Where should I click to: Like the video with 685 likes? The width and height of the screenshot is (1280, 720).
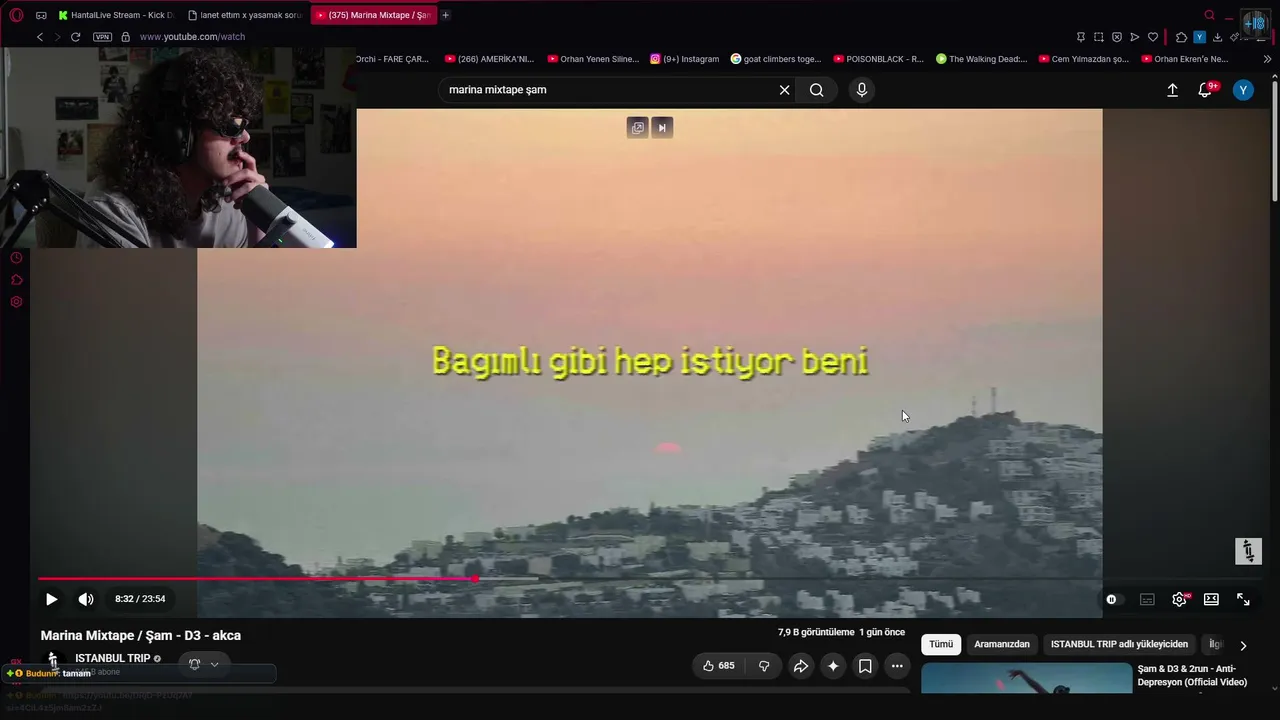click(719, 666)
